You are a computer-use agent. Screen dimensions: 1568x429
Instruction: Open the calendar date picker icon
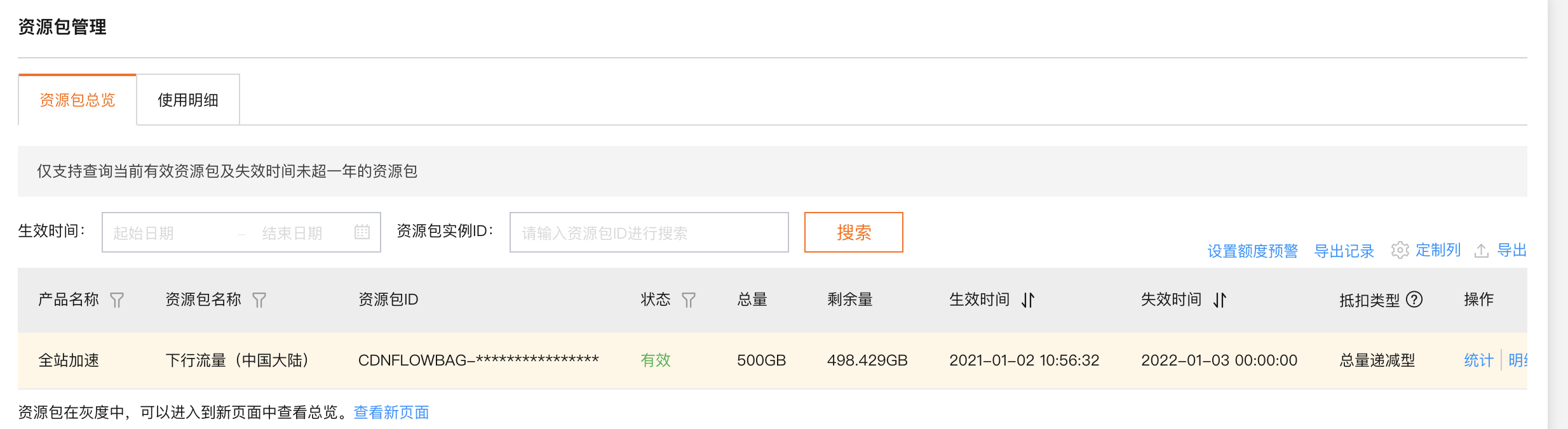[x=362, y=232]
